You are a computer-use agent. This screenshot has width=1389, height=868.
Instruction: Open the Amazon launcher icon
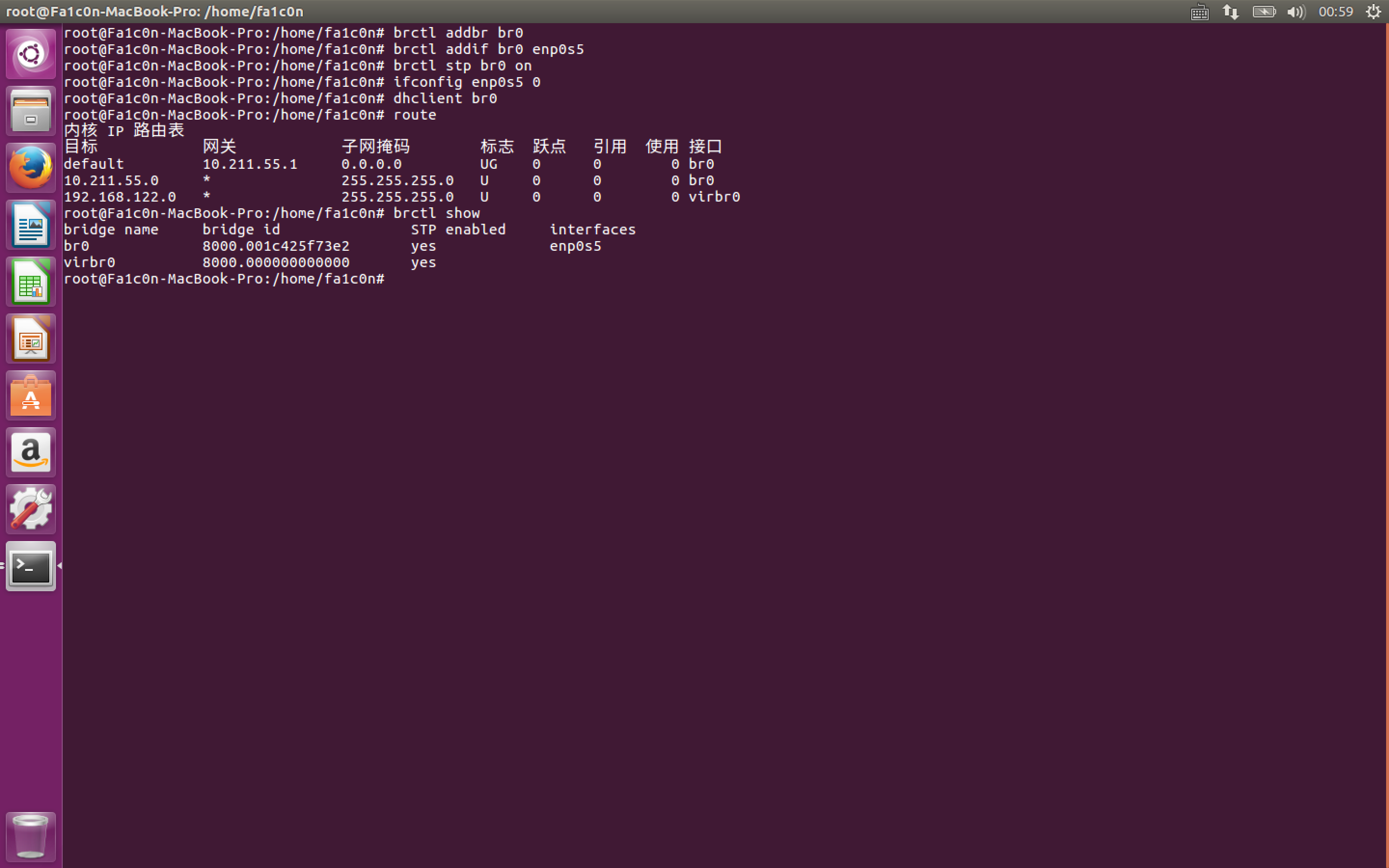30,452
